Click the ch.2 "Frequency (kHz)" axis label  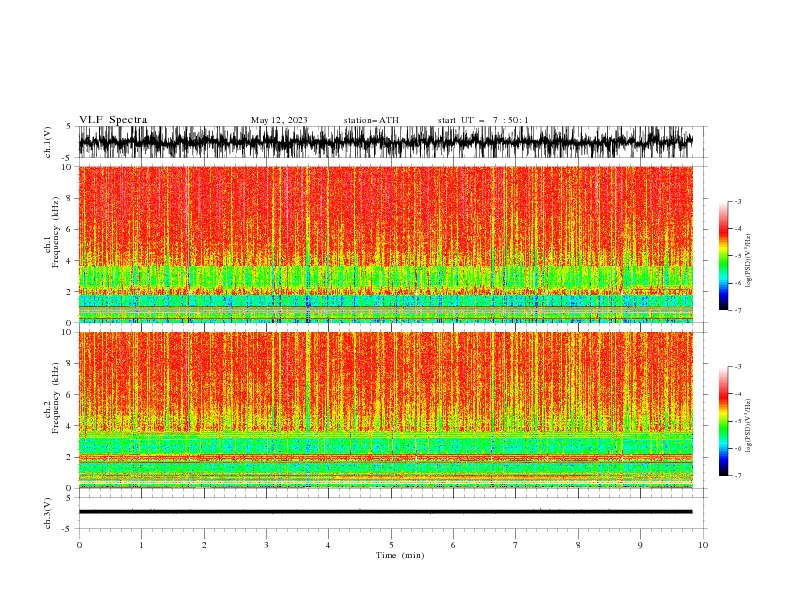coord(56,398)
